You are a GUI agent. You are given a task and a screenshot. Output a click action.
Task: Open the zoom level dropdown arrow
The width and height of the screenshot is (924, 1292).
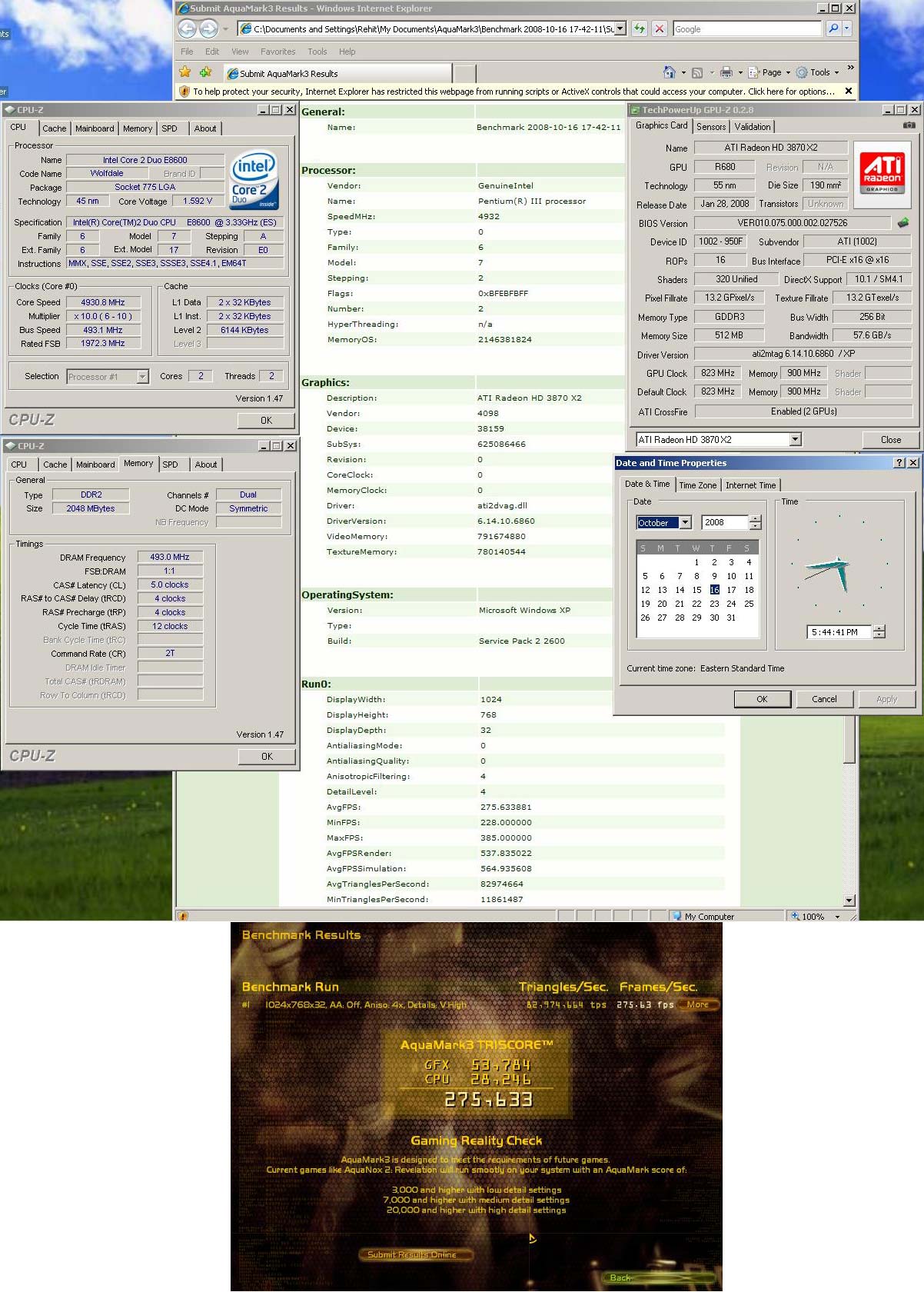point(837,917)
